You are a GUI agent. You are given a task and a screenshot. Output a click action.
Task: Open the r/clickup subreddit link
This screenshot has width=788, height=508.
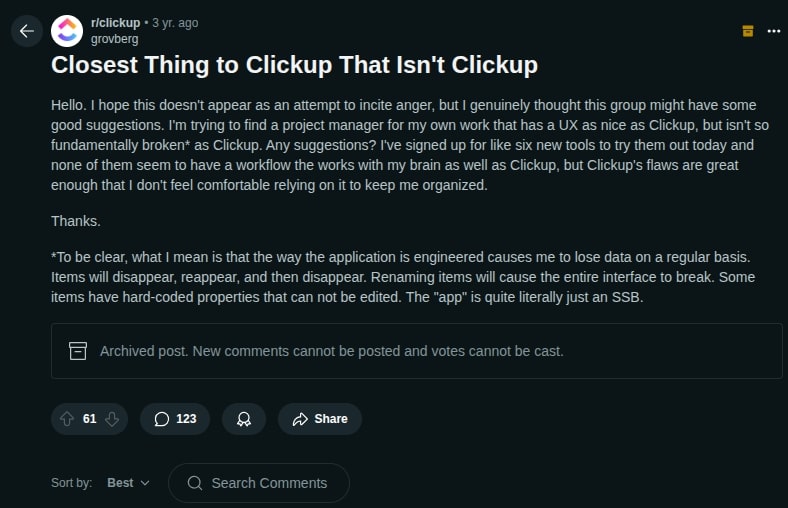pos(115,22)
